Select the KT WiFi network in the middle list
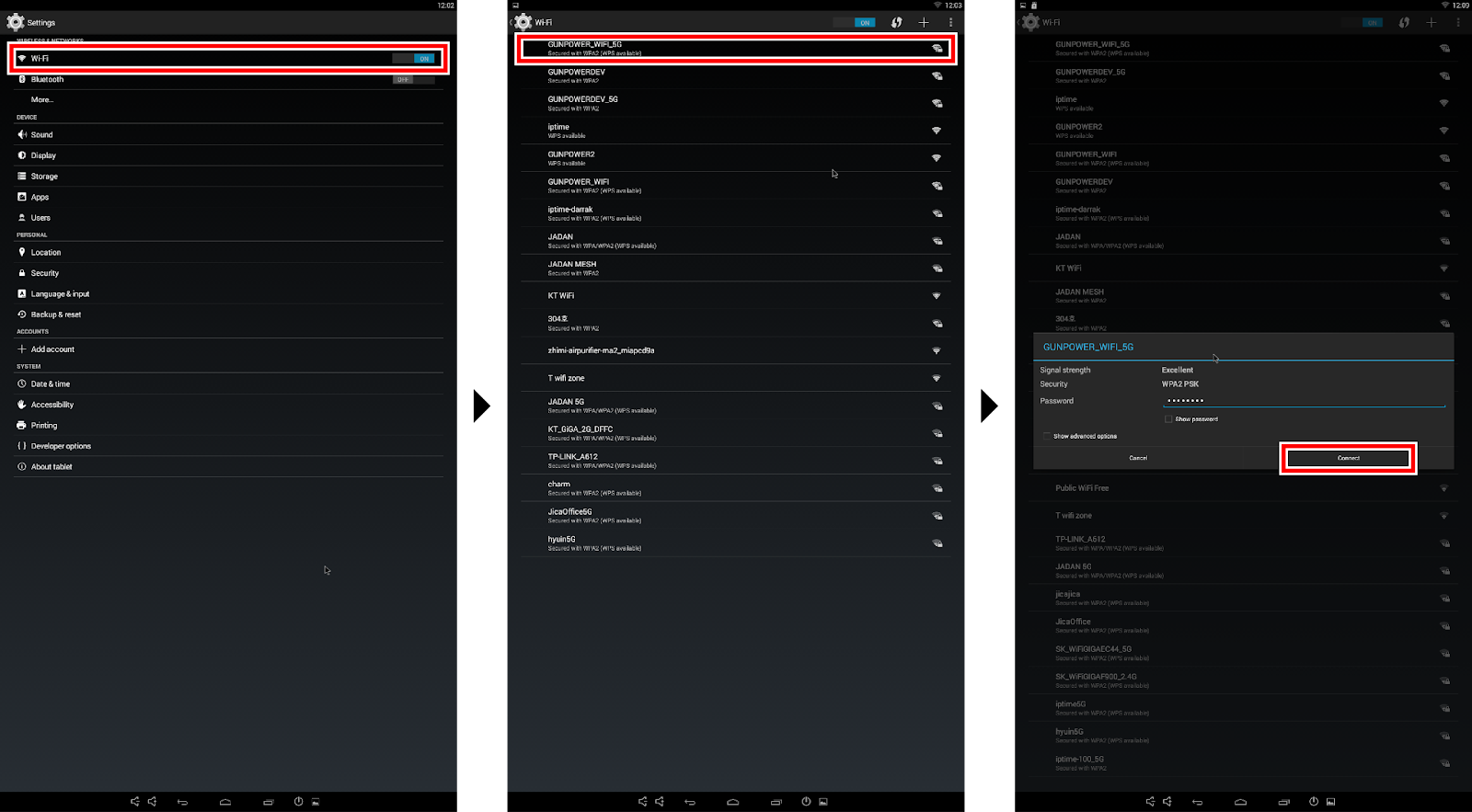The image size is (1472, 812). [x=736, y=296]
